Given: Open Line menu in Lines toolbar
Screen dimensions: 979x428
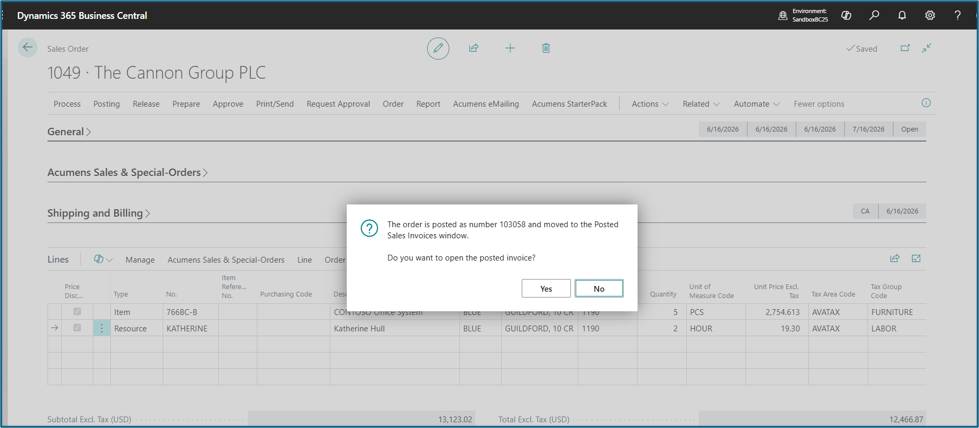Looking at the screenshot, I should point(305,259).
